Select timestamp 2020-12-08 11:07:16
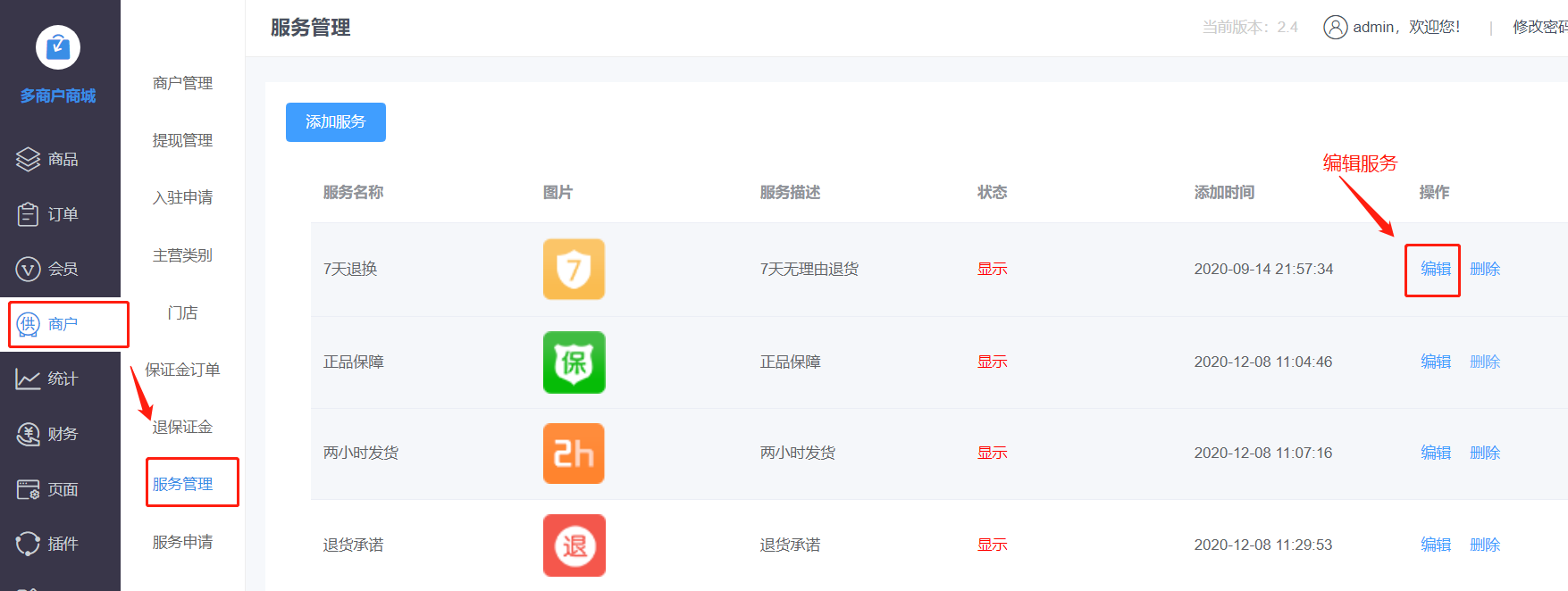 [x=1263, y=453]
